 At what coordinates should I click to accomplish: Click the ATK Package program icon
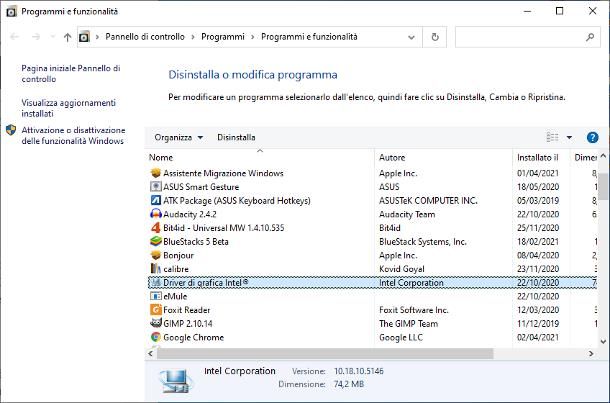(x=156, y=200)
